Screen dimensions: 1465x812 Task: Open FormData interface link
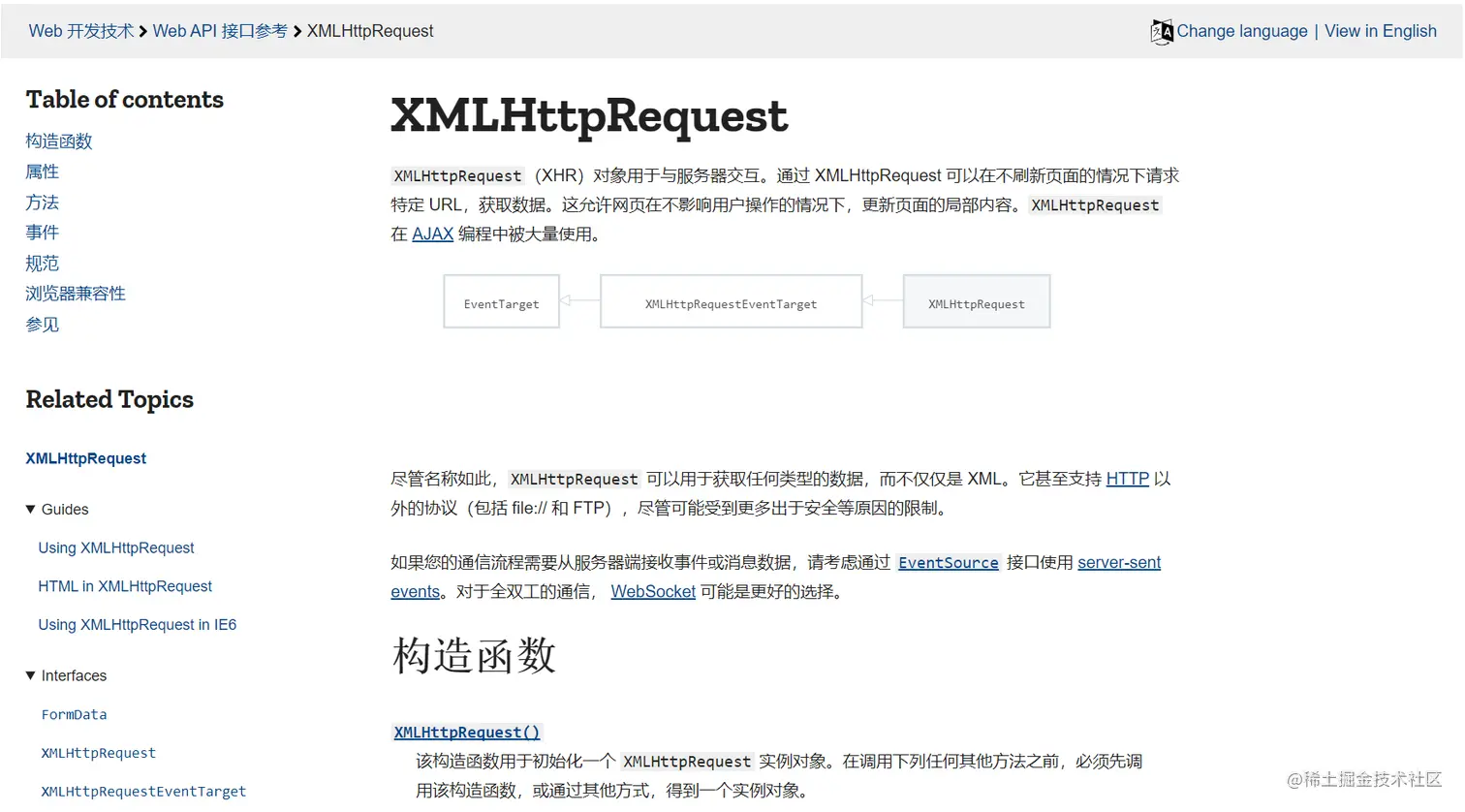coord(74,714)
